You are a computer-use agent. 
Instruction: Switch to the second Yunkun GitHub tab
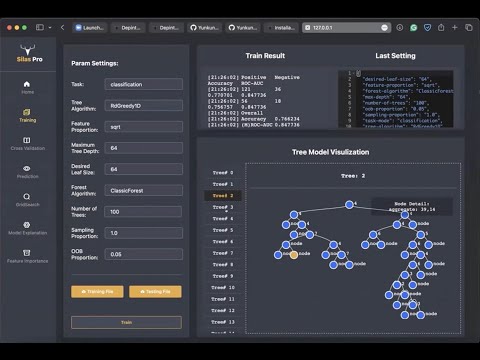pos(243,28)
